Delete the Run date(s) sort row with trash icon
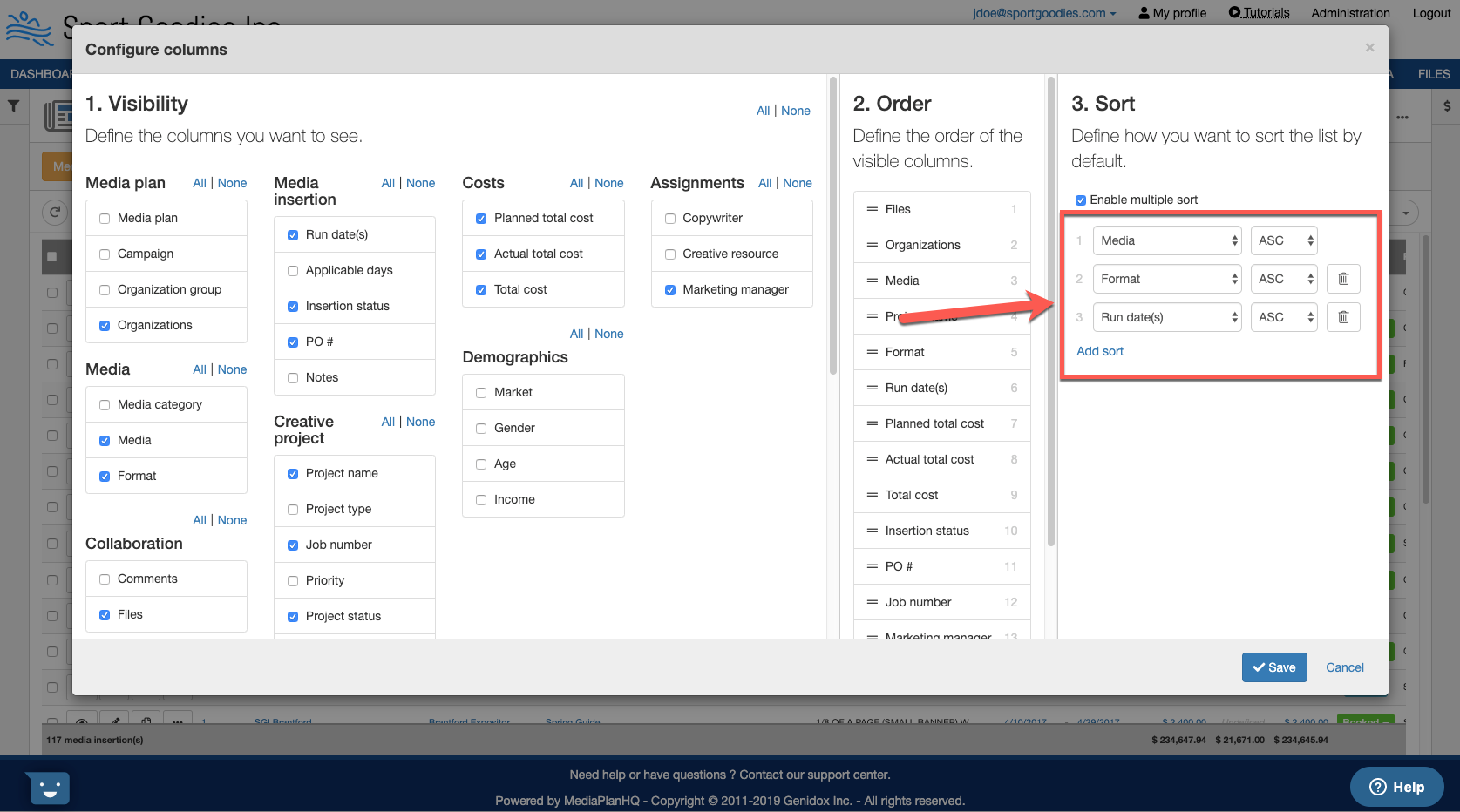Image resolution: width=1460 pixels, height=812 pixels. click(1343, 317)
